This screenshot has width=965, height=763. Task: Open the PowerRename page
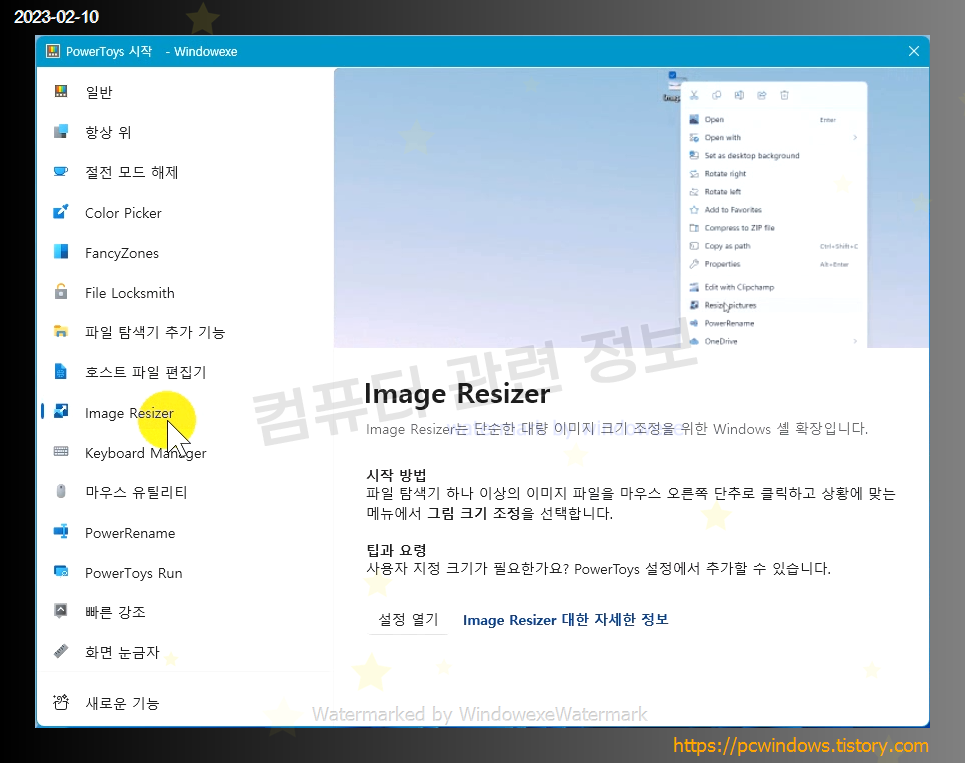click(x=130, y=533)
